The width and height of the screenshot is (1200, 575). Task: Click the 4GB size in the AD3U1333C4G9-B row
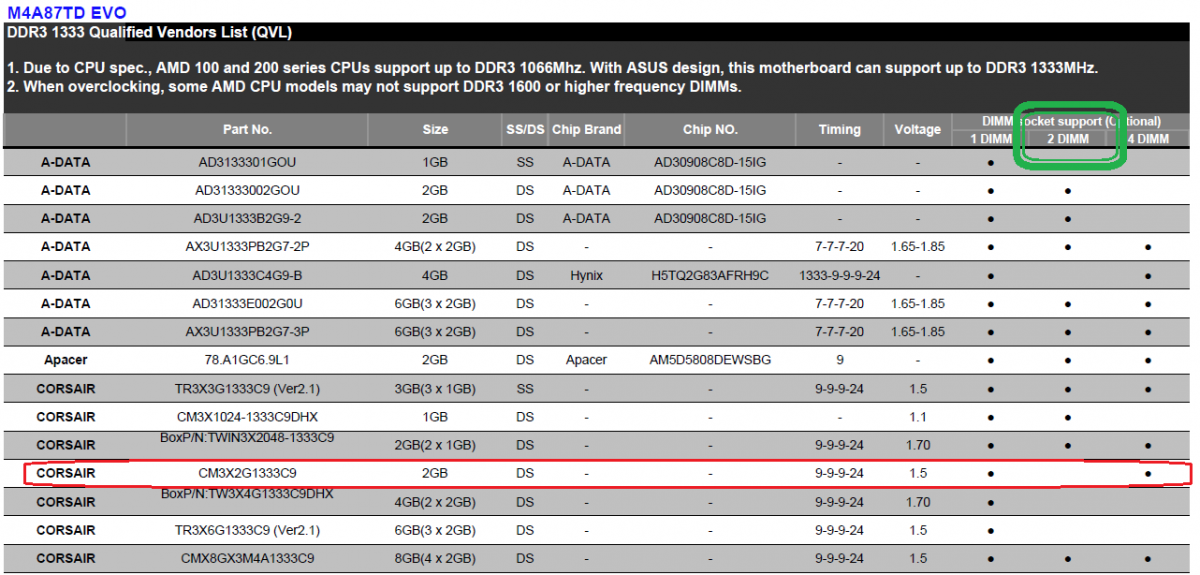tap(435, 275)
